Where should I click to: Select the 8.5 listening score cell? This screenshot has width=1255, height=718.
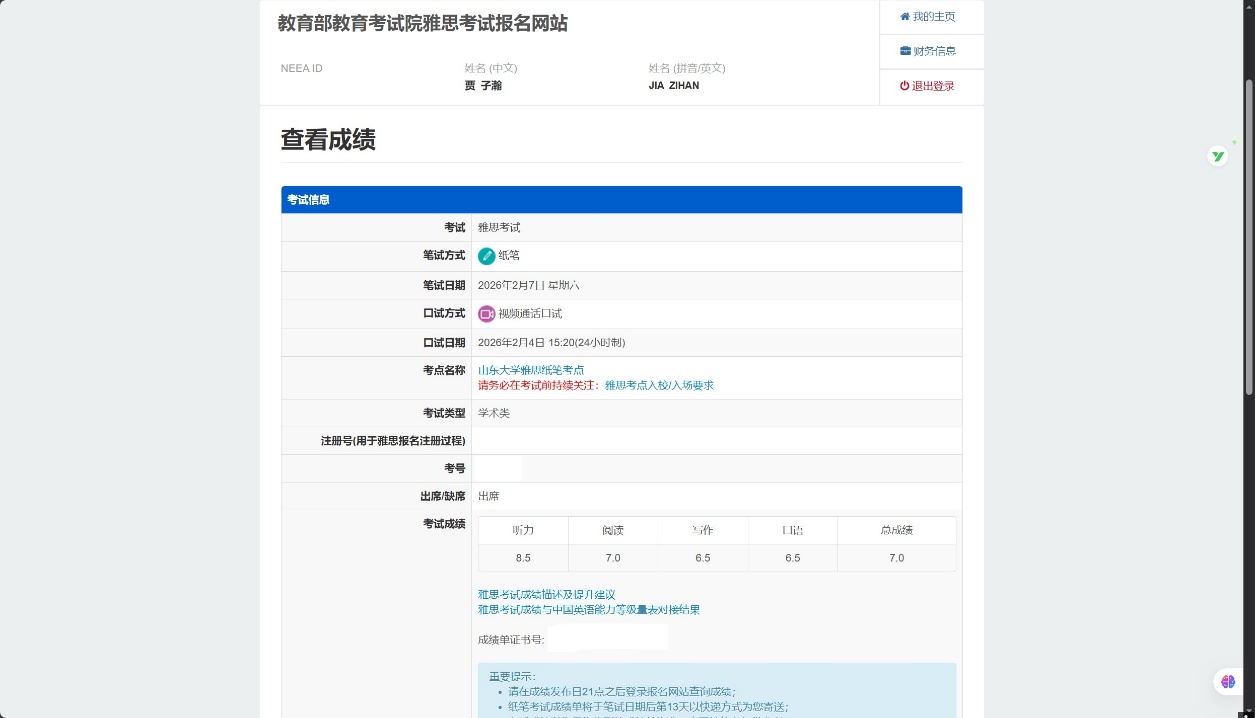point(523,558)
